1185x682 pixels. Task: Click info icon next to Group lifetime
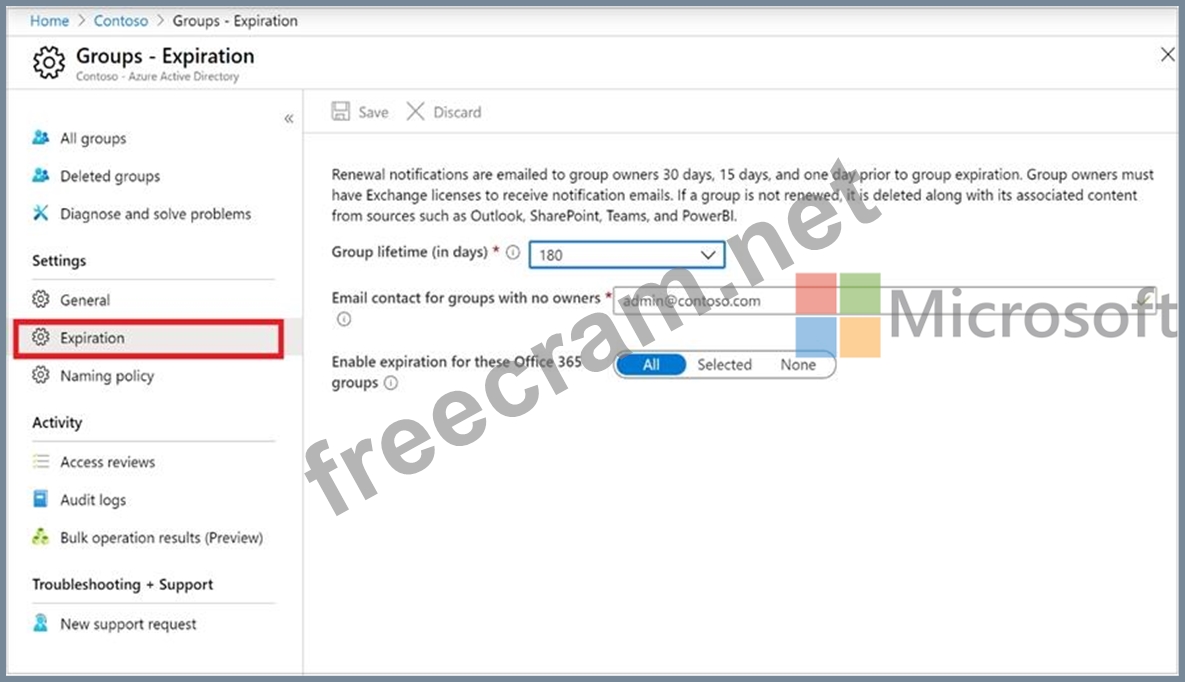tap(513, 253)
